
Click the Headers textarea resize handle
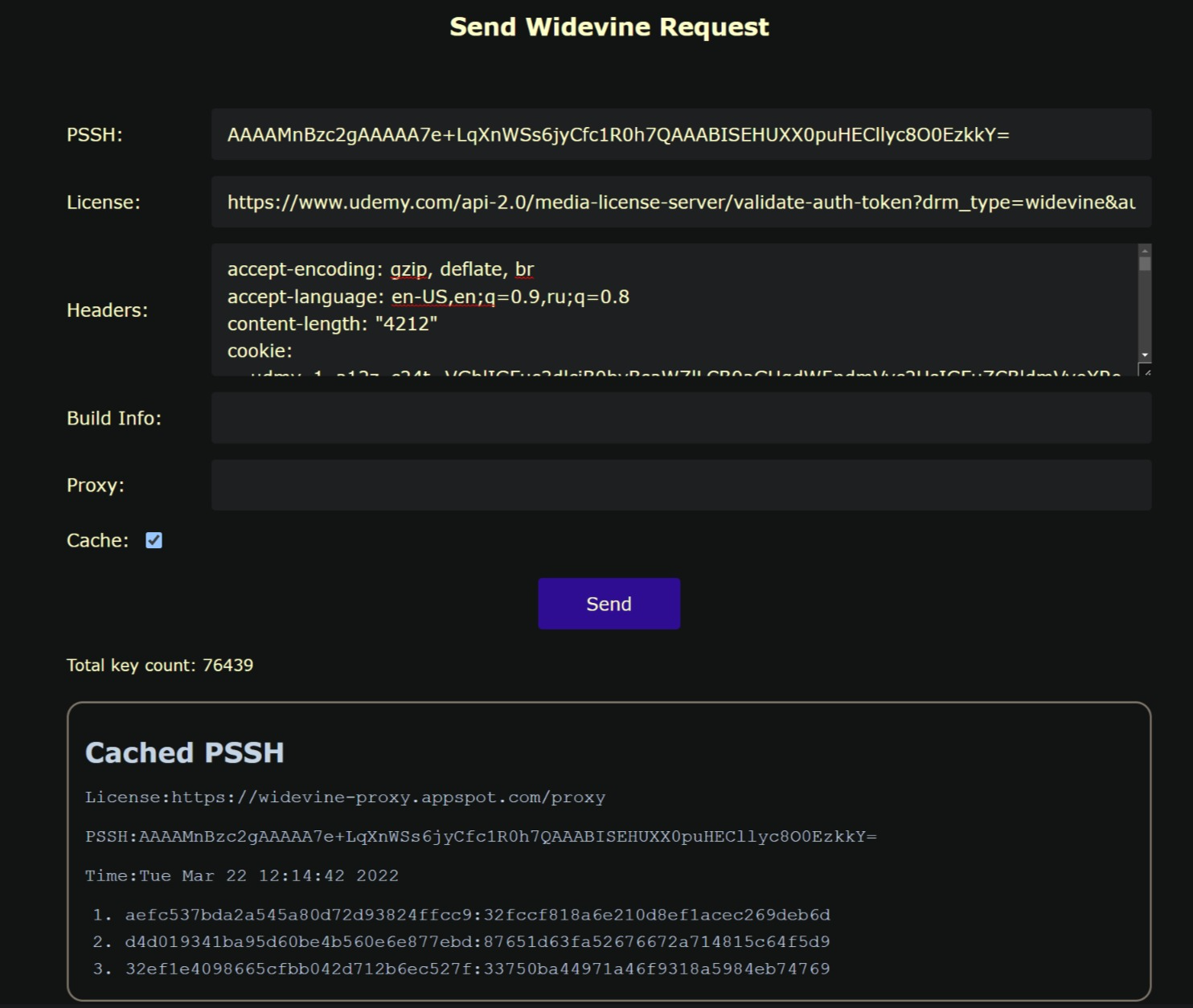point(1146,371)
